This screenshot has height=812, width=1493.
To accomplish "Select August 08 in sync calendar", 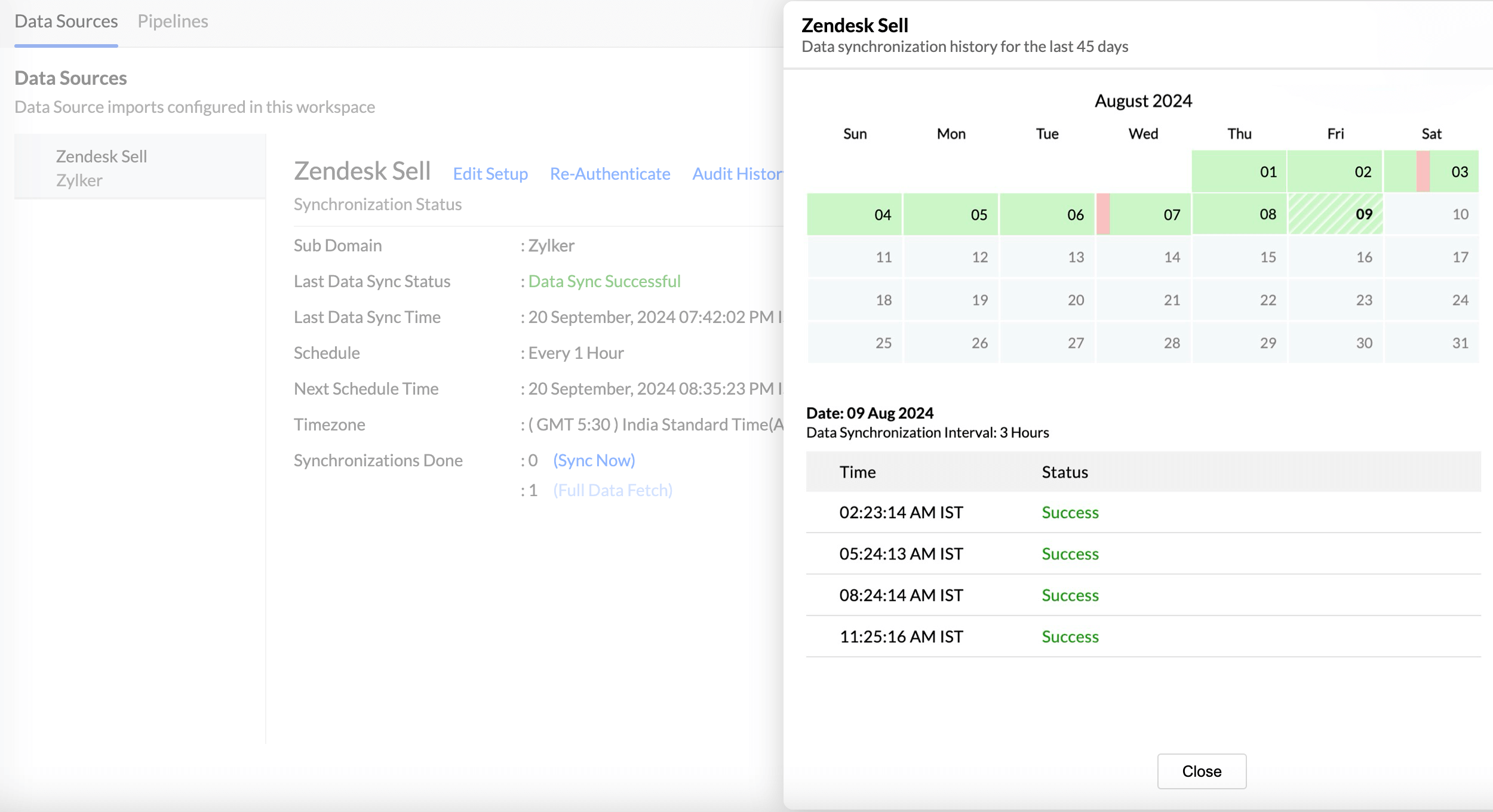I will 1239,214.
